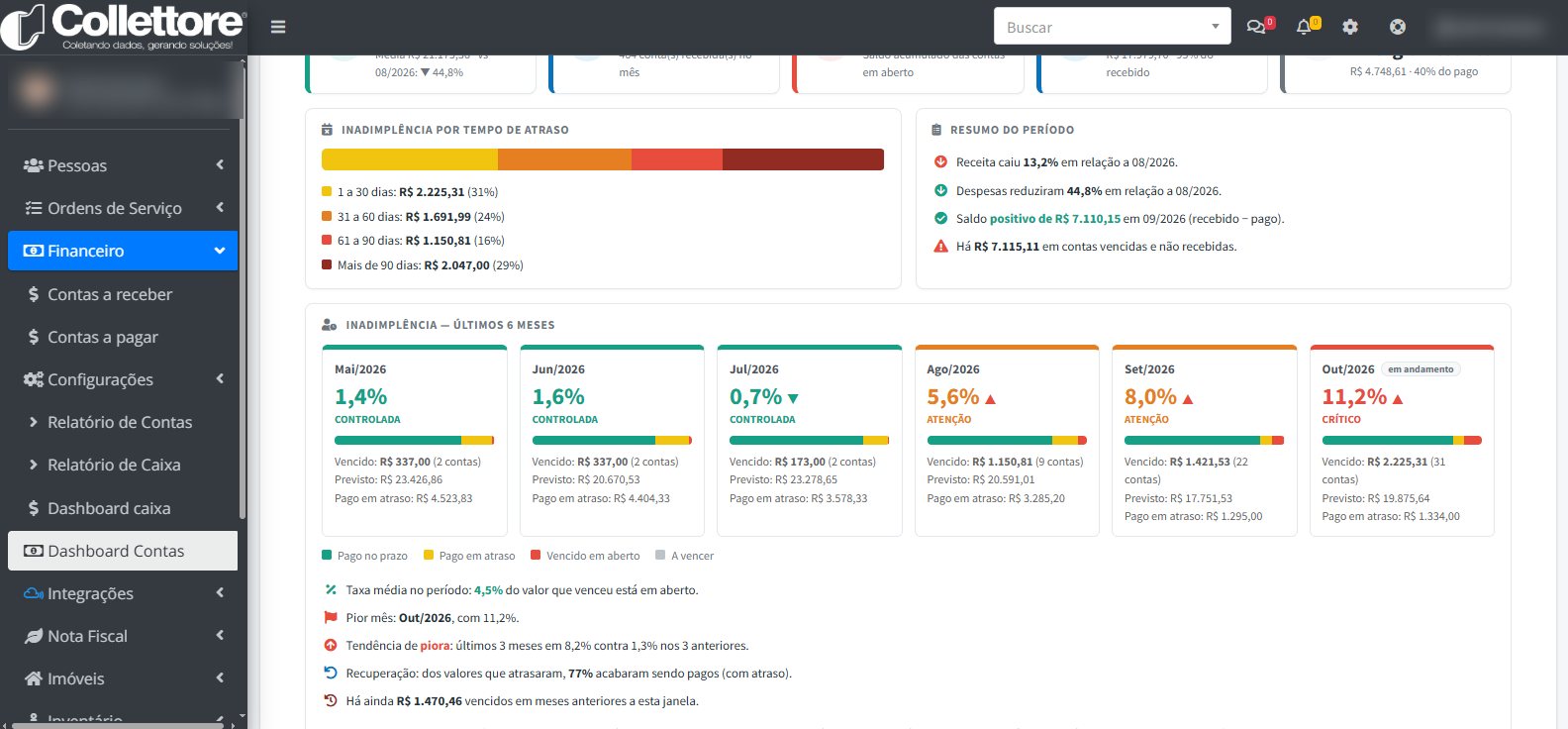Screen dimensions: 1568x729
Task: Open the chat messages icon
Action: coord(1255,27)
